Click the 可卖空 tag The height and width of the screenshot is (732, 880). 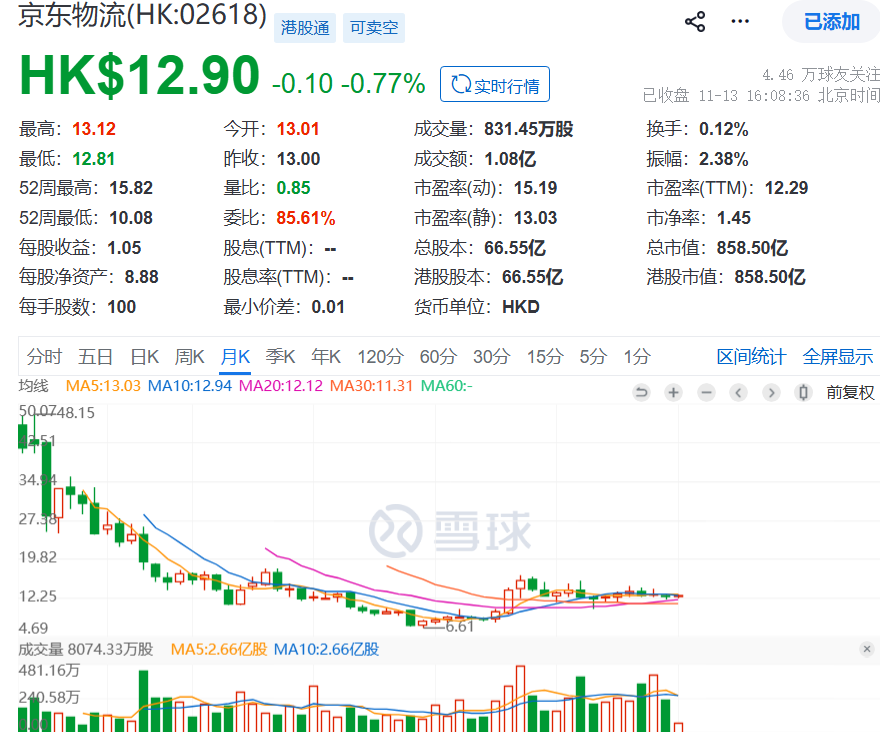(x=374, y=28)
